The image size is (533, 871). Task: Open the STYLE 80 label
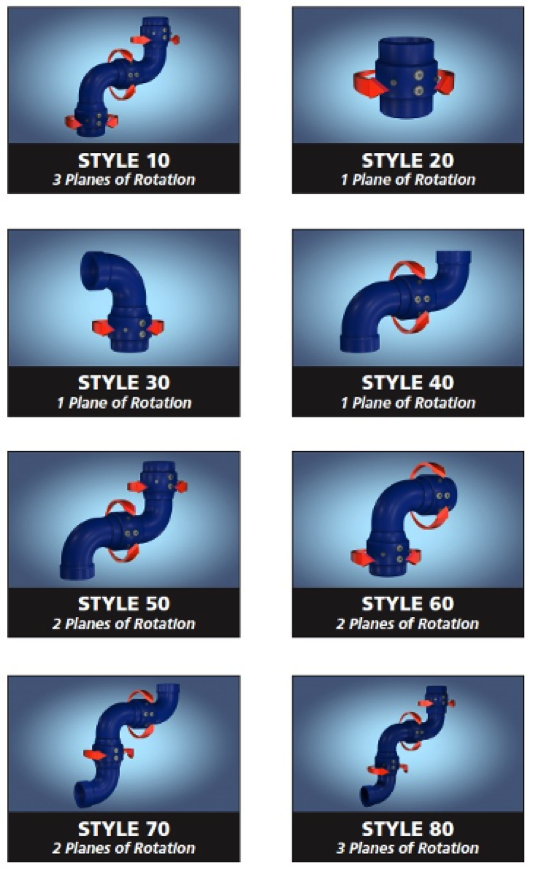(x=408, y=829)
